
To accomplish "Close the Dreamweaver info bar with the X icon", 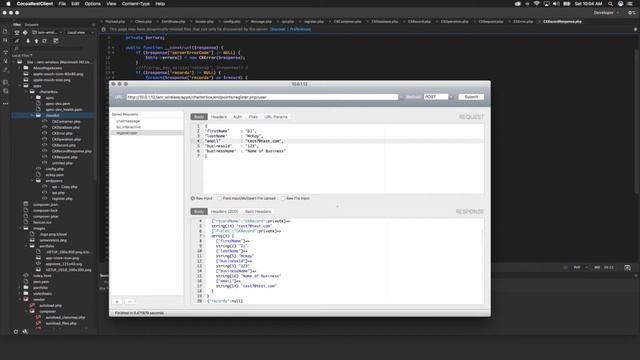I will (635, 29).
